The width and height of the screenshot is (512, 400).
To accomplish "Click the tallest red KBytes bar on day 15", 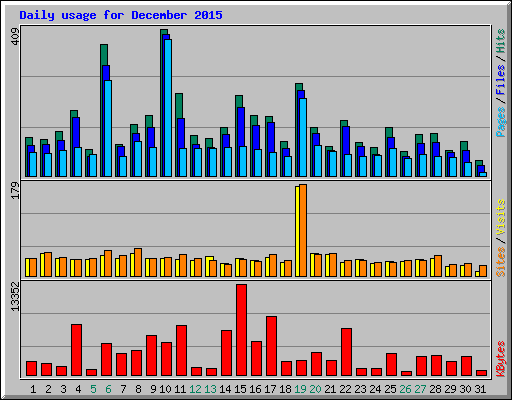I will pos(241,330).
